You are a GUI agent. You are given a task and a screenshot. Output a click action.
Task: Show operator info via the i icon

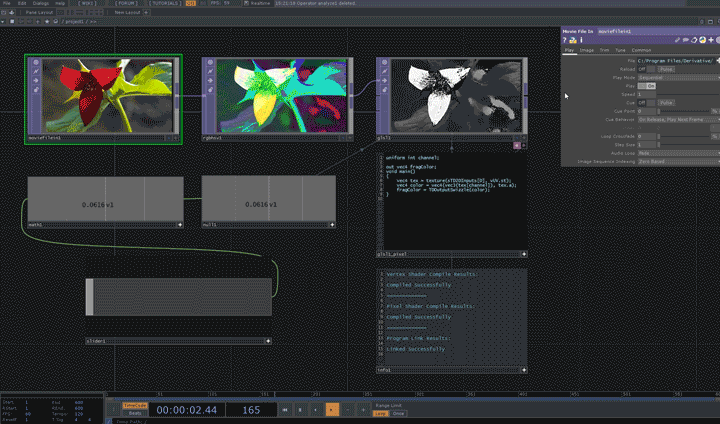tap(581, 40)
